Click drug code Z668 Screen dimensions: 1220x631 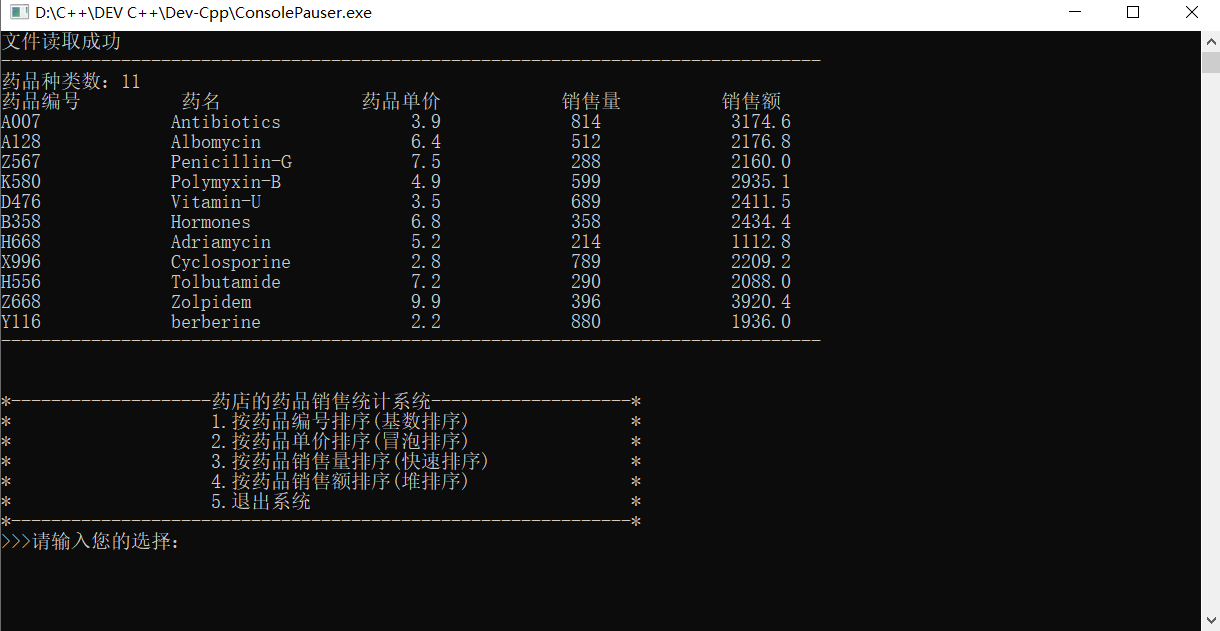click(x=21, y=302)
